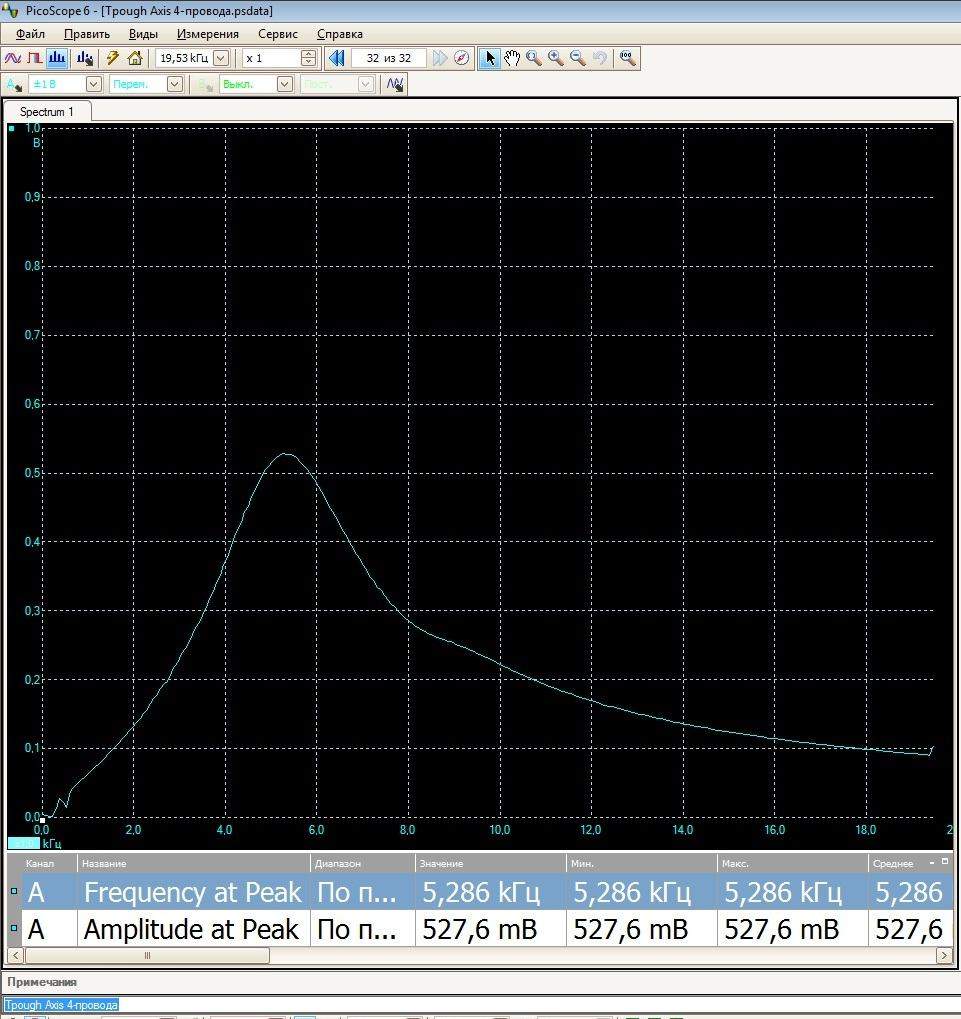This screenshot has height=1019, width=961.
Task: Select spectrum mode icon
Action: tap(57, 58)
